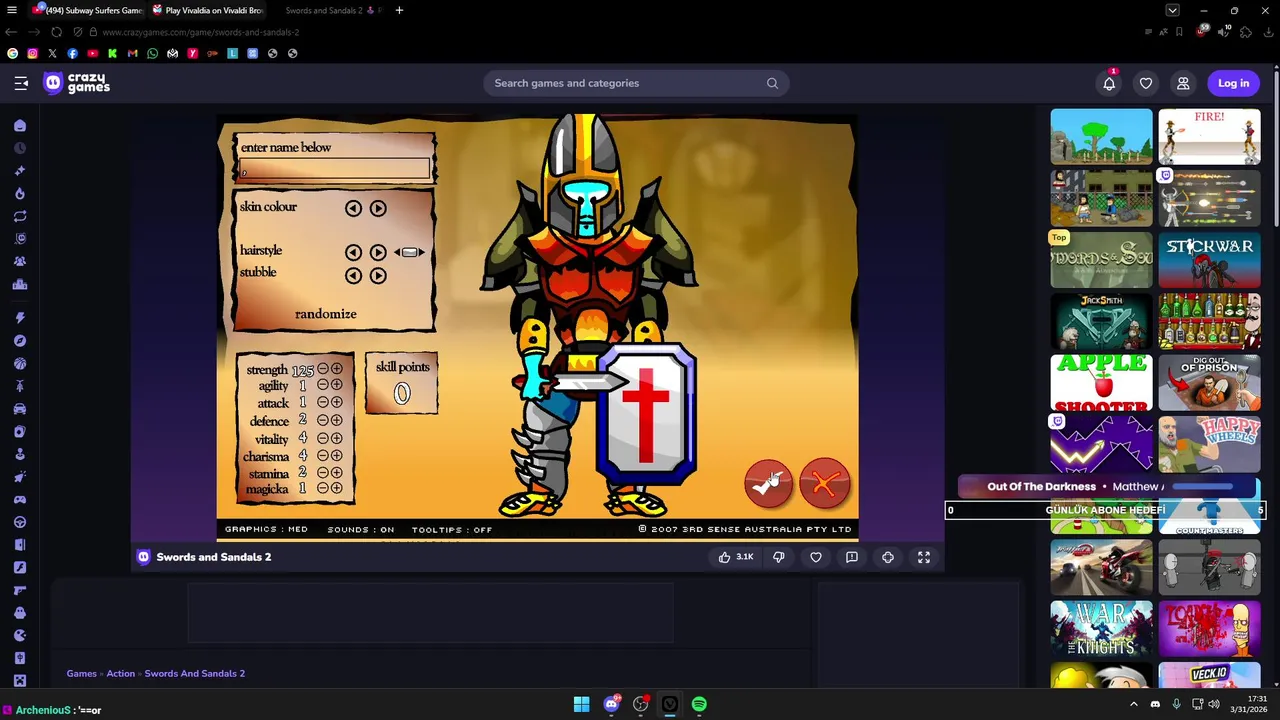This screenshot has width=1280, height=720.
Task: Open Discord from the taskbar
Action: coord(611,704)
